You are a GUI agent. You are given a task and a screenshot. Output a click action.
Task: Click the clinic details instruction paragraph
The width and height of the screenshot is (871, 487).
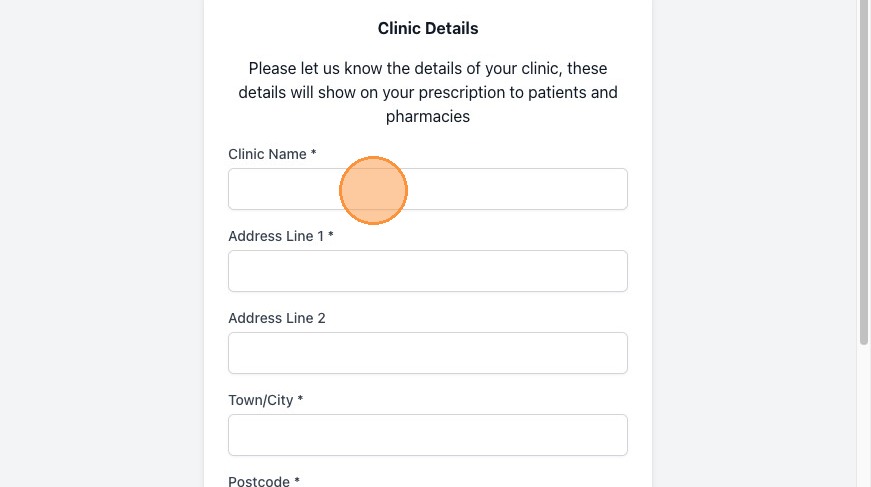(428, 92)
